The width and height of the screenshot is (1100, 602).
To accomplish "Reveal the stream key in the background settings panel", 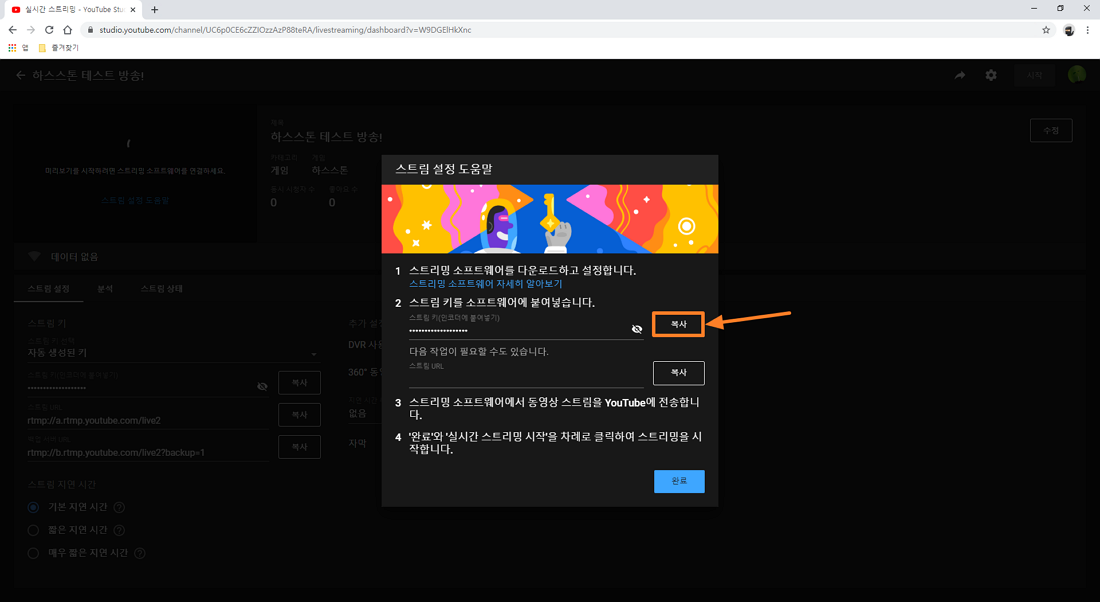I will click(x=262, y=387).
